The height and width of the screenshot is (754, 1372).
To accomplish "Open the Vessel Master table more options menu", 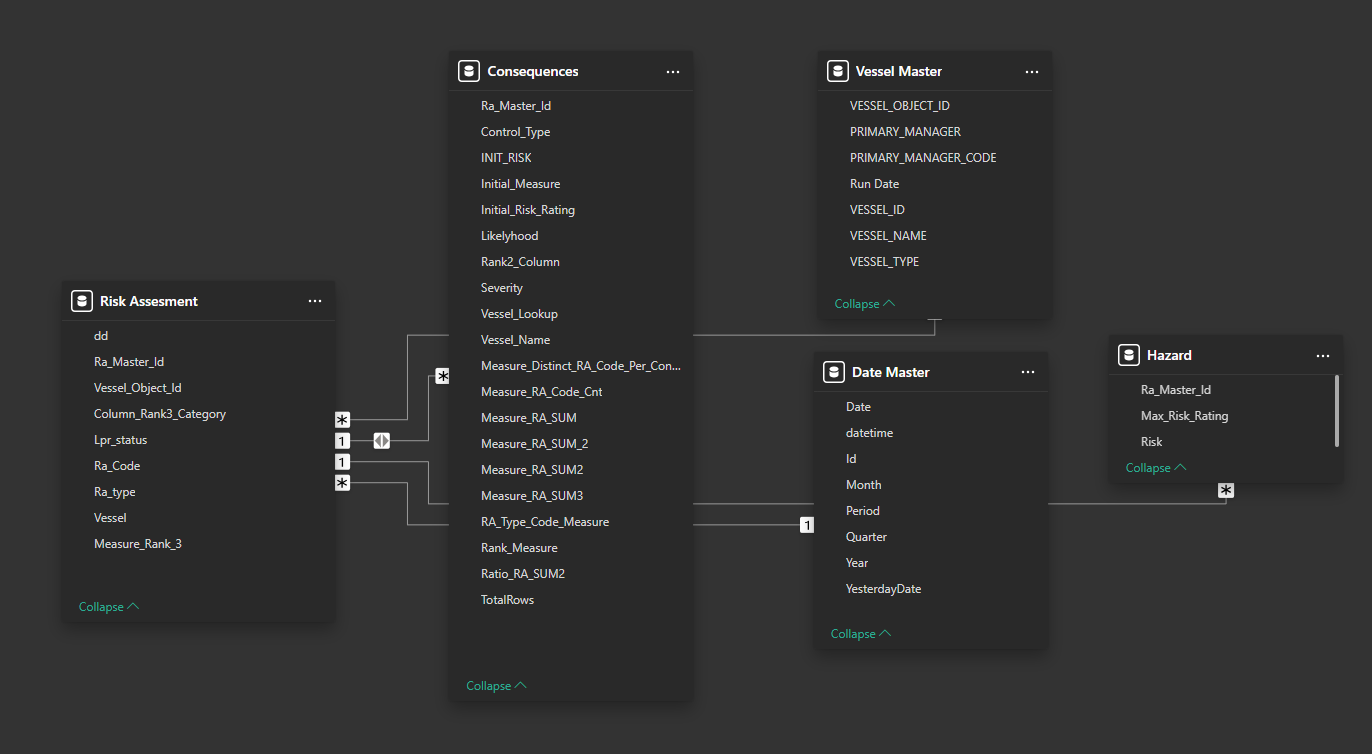I will click(x=1032, y=72).
